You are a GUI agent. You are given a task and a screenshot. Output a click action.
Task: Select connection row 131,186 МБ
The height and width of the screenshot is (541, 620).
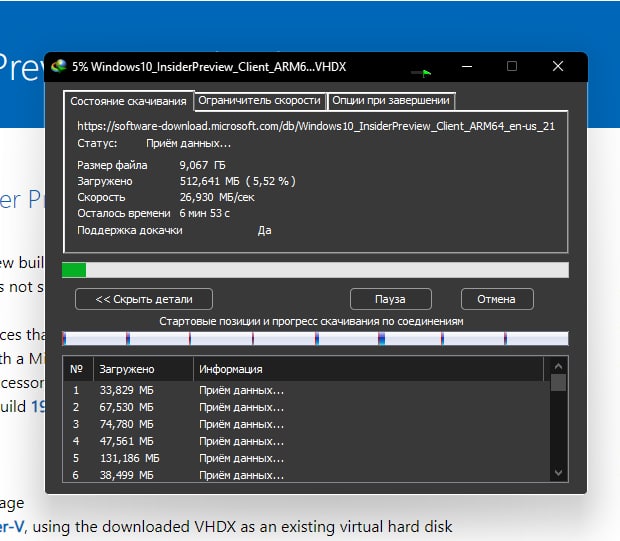pyautogui.click(x=307, y=458)
